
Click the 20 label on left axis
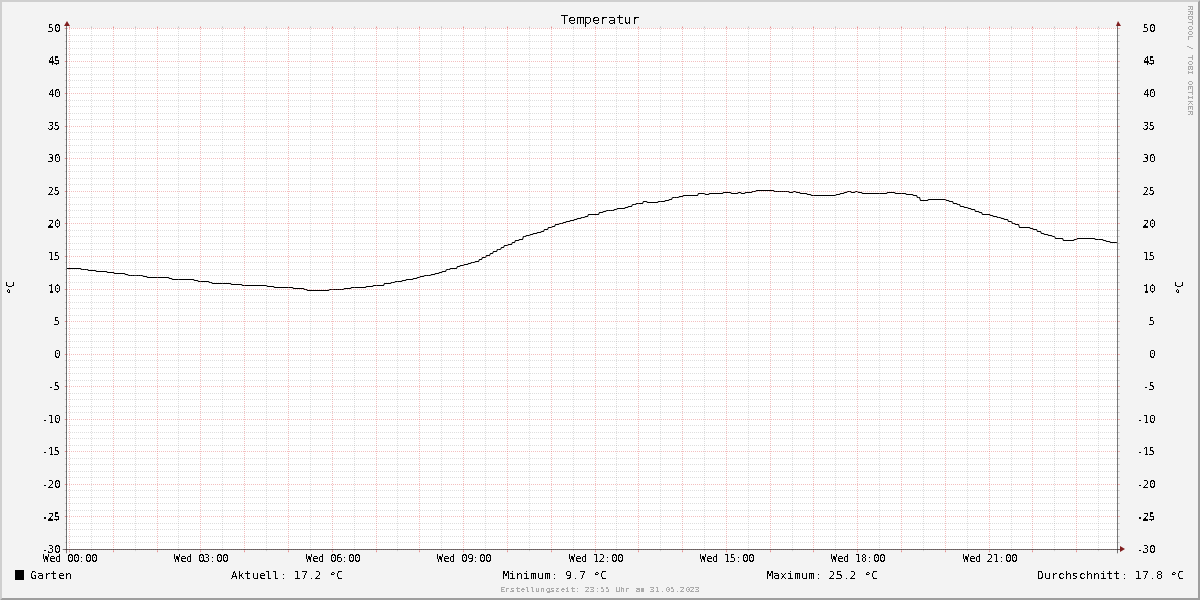(54, 223)
